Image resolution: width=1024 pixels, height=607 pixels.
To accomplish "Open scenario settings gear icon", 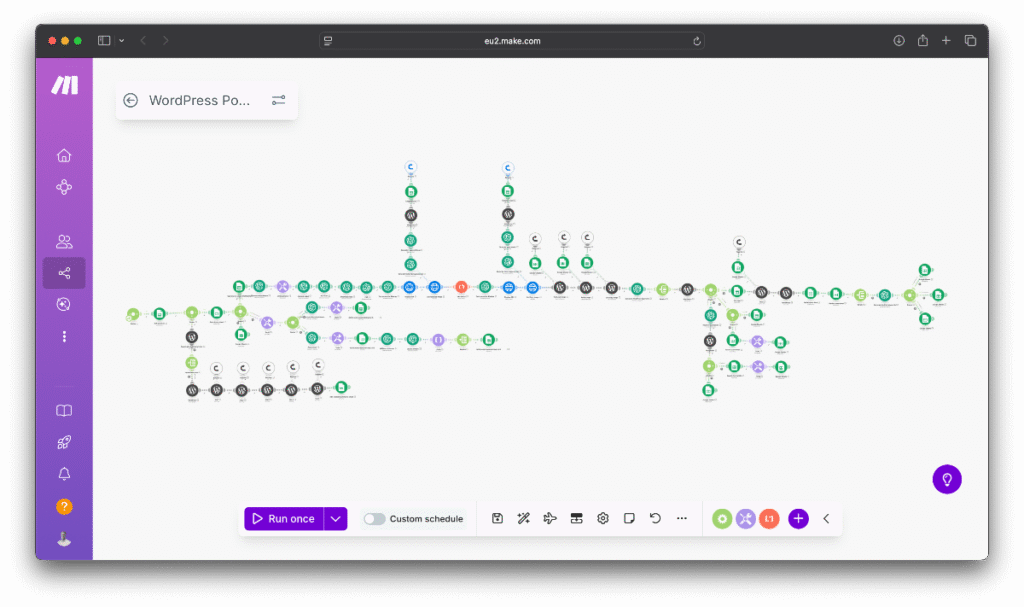I will pyautogui.click(x=603, y=518).
